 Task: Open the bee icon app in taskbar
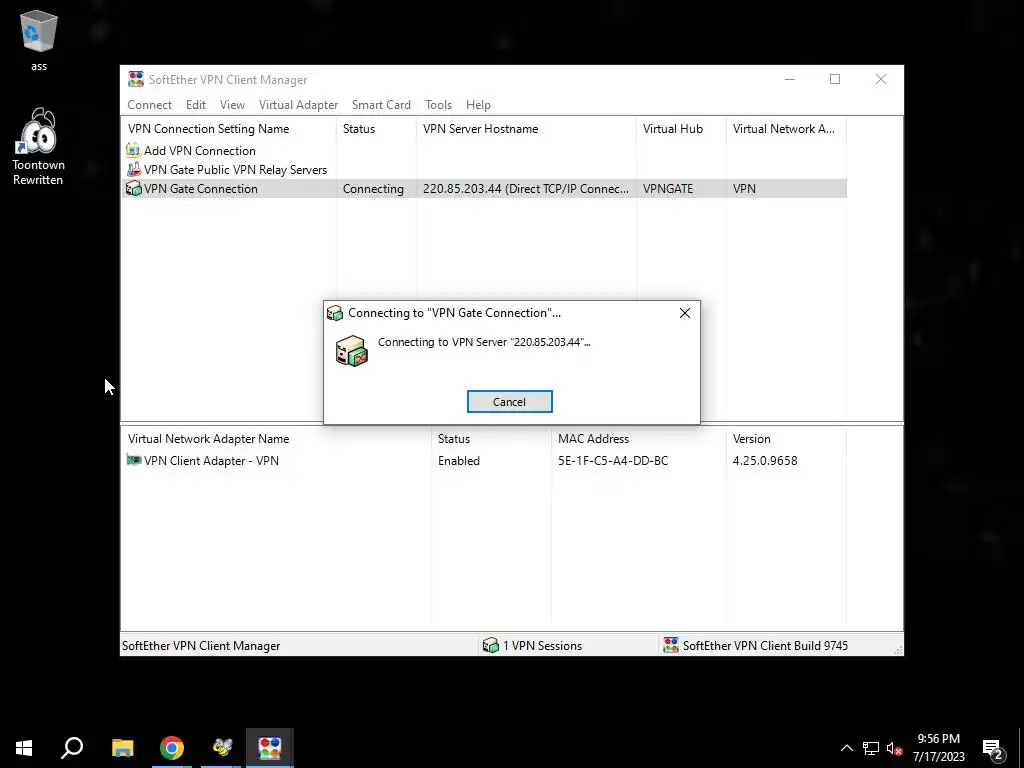click(x=222, y=748)
